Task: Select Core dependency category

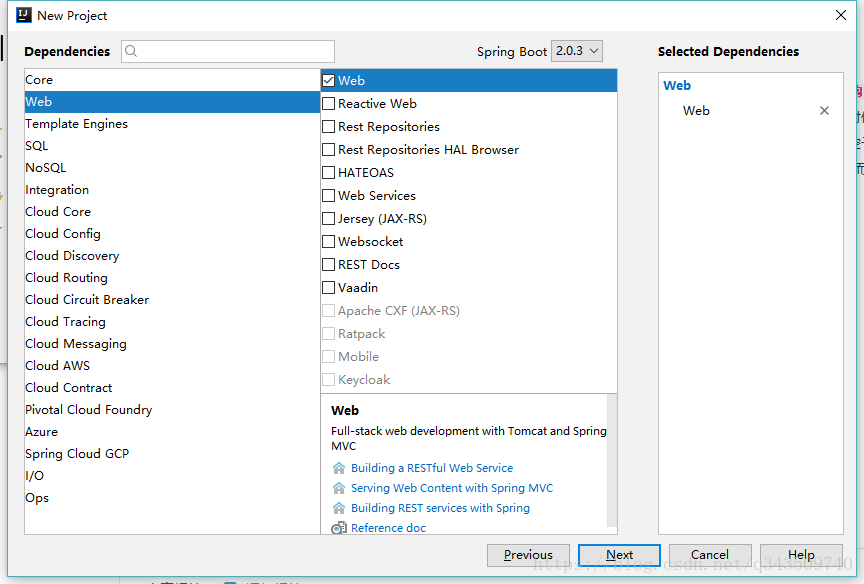Action: coord(172,80)
